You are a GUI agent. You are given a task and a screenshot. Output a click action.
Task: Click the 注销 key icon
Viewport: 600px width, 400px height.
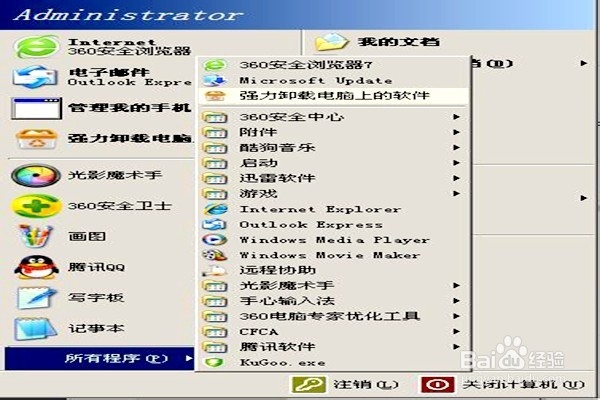(309, 384)
